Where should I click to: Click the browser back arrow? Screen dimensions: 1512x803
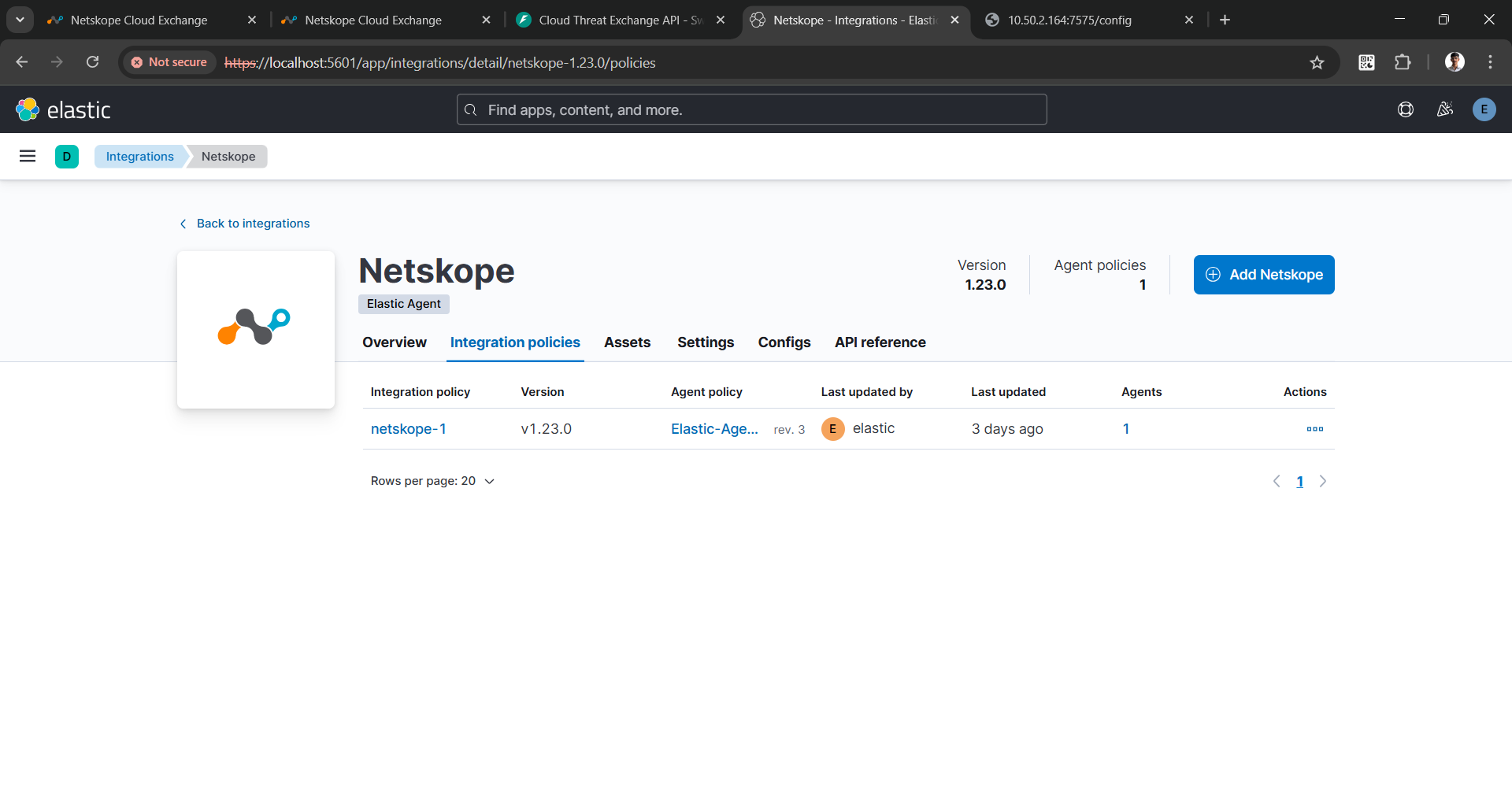point(22,62)
